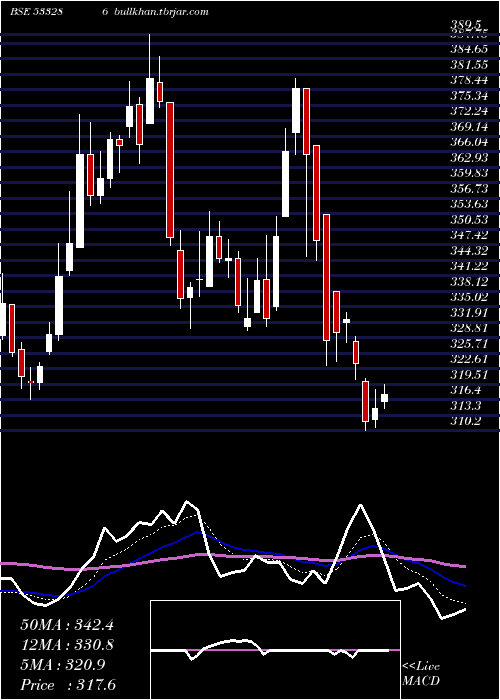Click the 335.02 price axis label

click(x=469, y=297)
